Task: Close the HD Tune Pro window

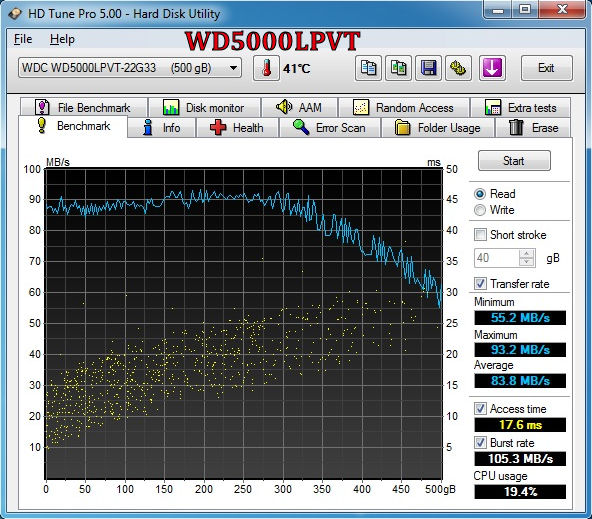Action: point(563,9)
